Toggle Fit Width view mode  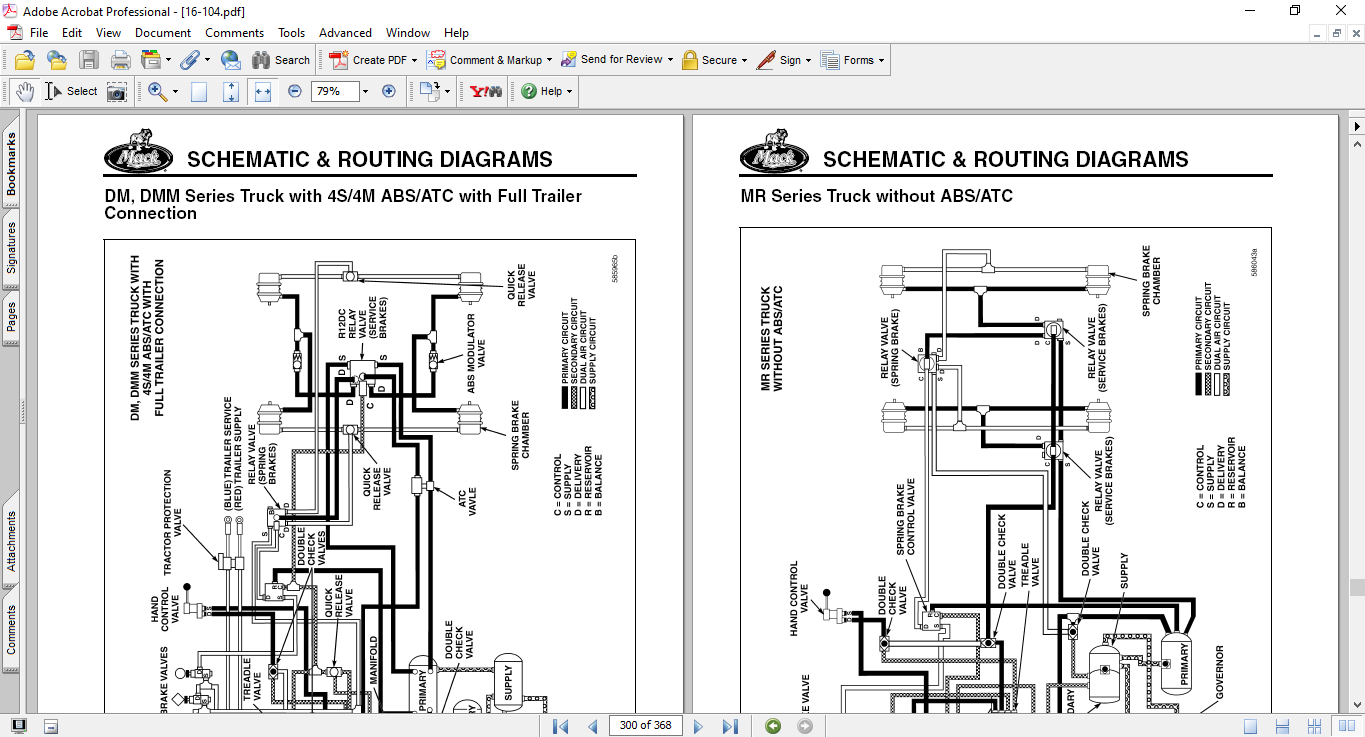pyautogui.click(x=263, y=91)
